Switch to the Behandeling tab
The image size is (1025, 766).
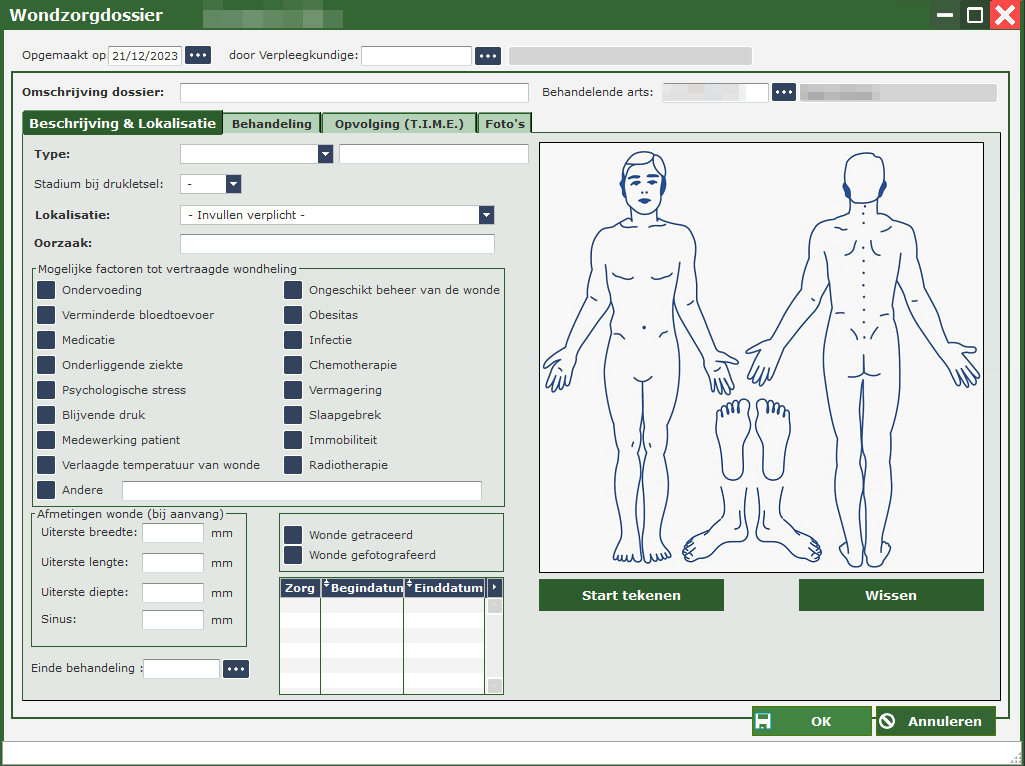(x=271, y=124)
